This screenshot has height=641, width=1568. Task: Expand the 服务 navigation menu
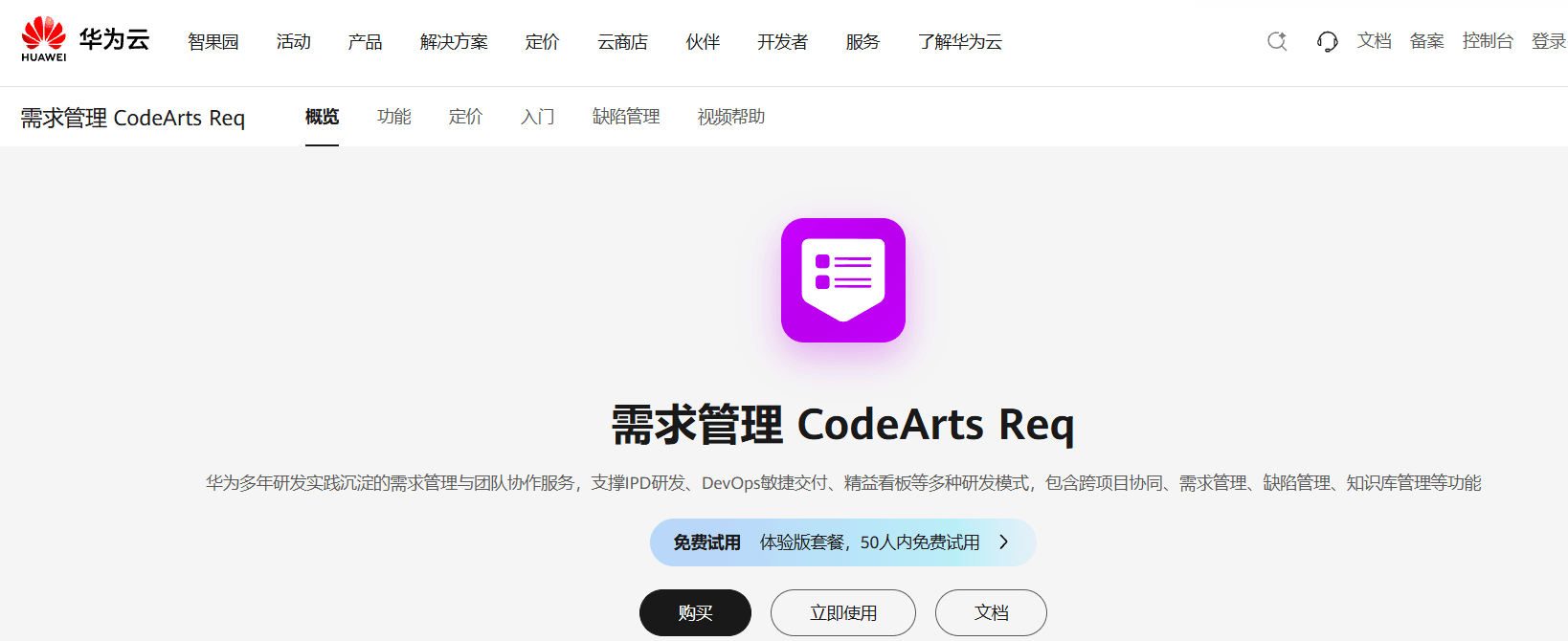coord(862,42)
